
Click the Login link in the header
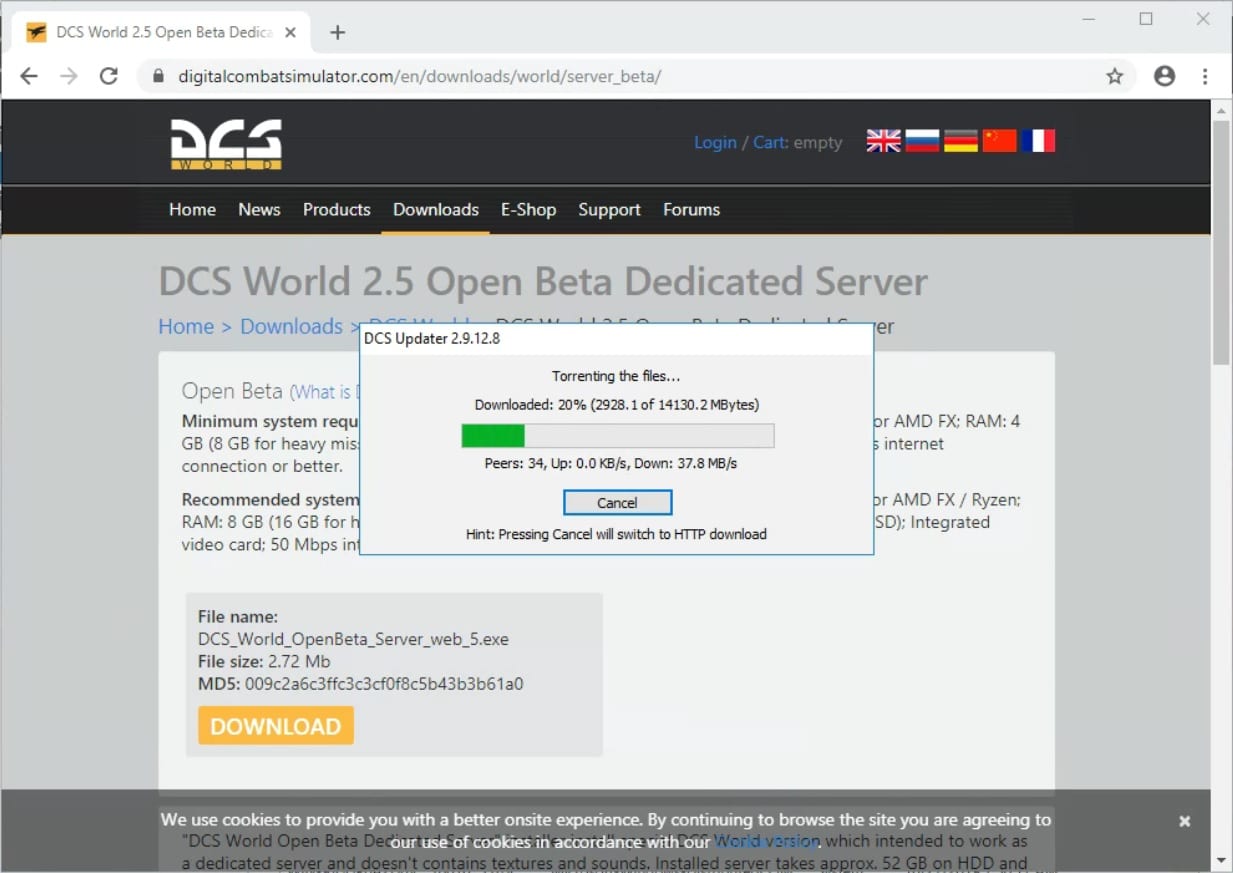(715, 142)
